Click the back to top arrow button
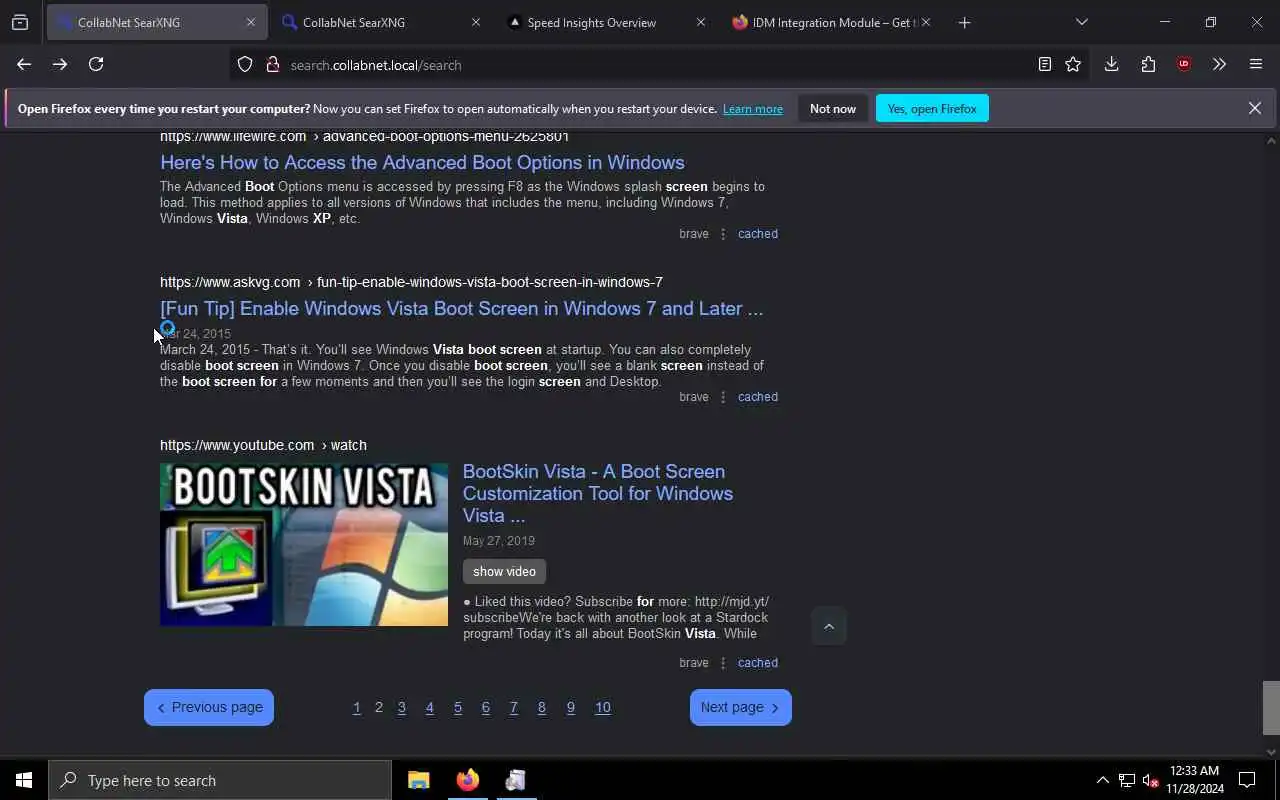 click(x=828, y=626)
